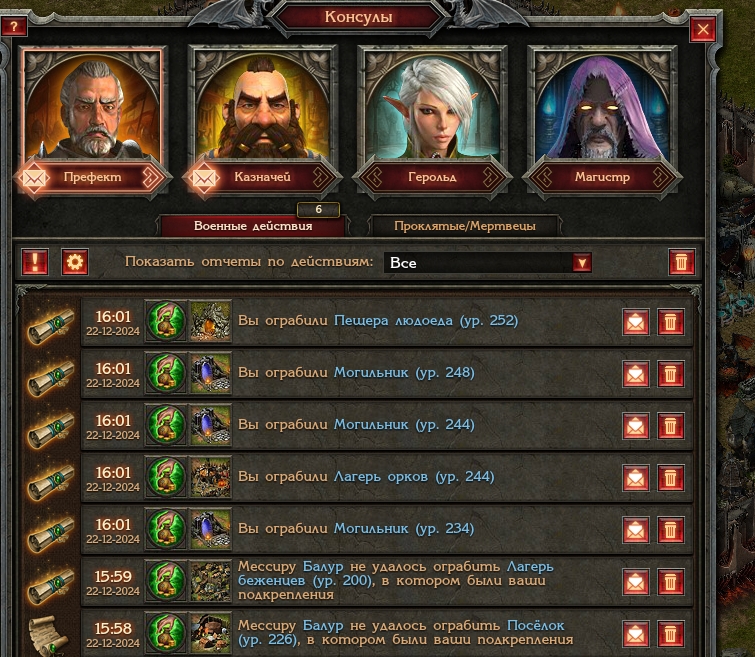The height and width of the screenshot is (657, 755).
Task: Click the mail icon on Префект banner
Action: 34,178
